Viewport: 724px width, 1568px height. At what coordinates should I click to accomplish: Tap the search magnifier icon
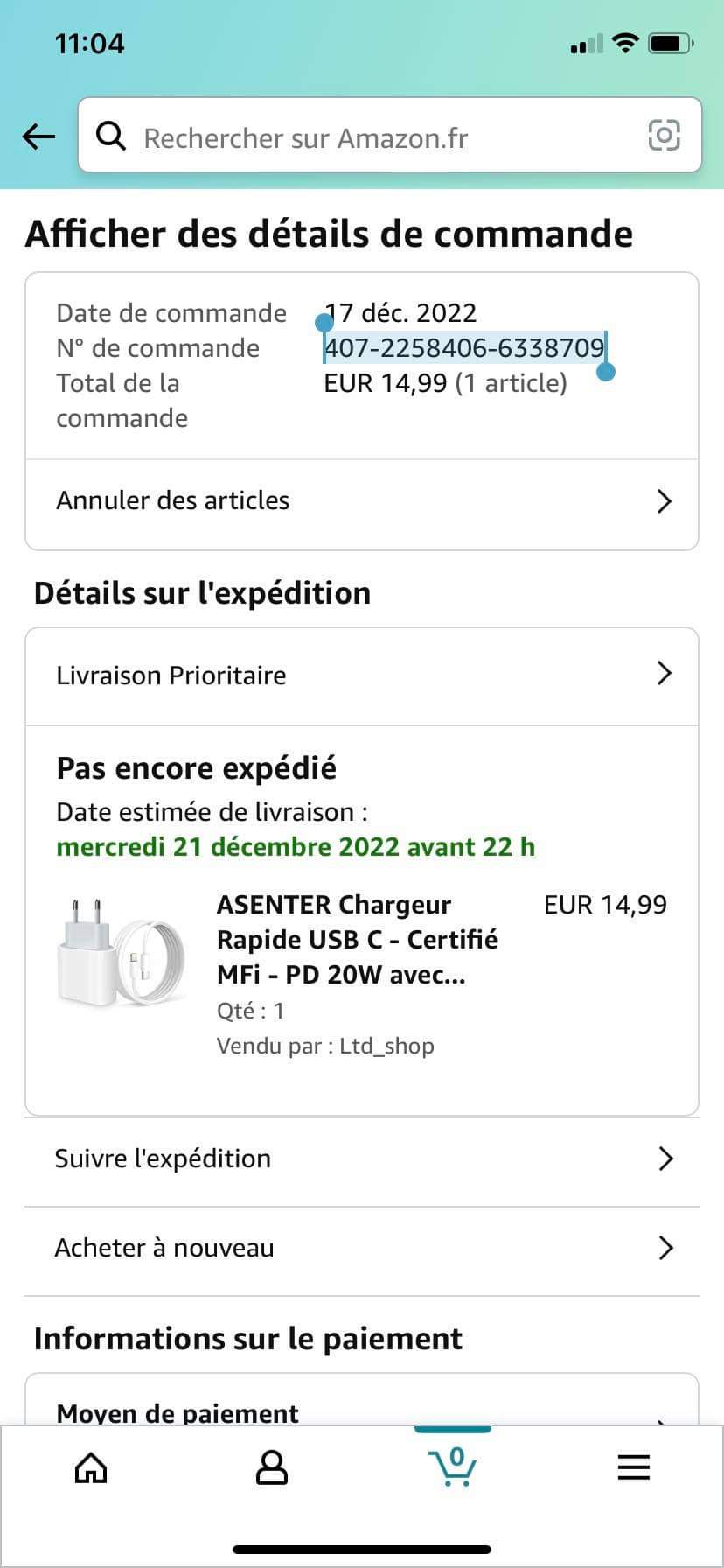[x=111, y=136]
